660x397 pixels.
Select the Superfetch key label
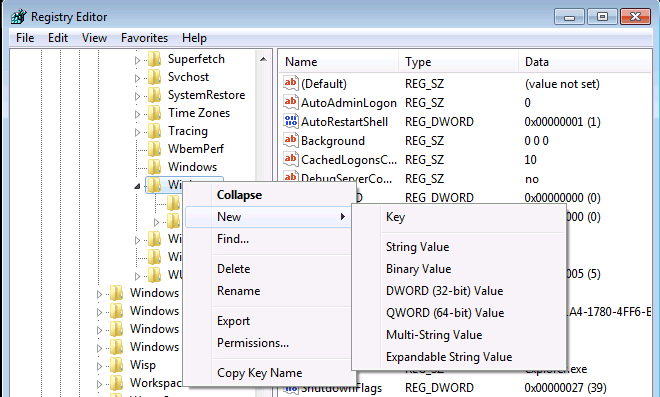pos(196,59)
